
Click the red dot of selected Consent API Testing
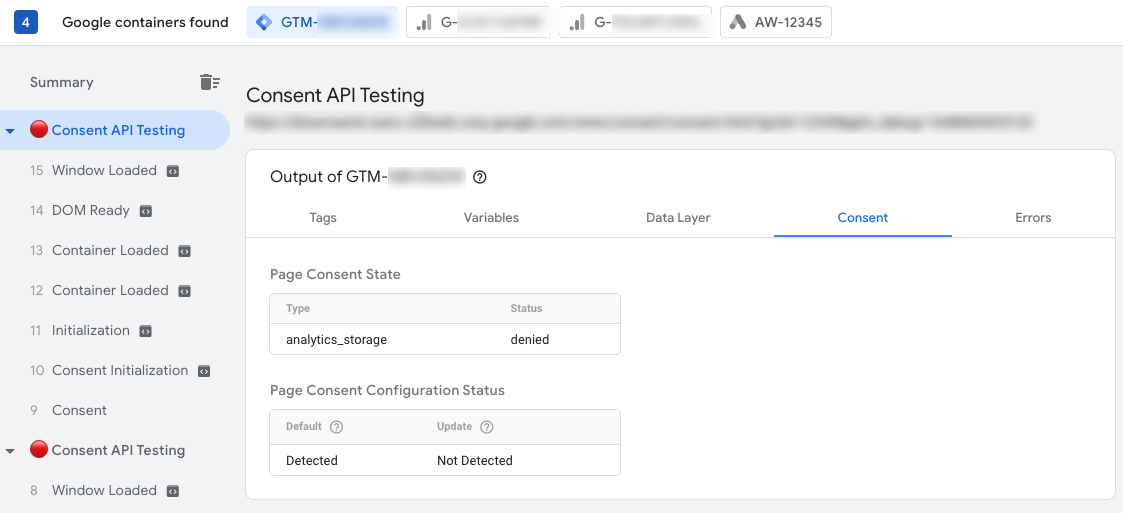(39, 129)
